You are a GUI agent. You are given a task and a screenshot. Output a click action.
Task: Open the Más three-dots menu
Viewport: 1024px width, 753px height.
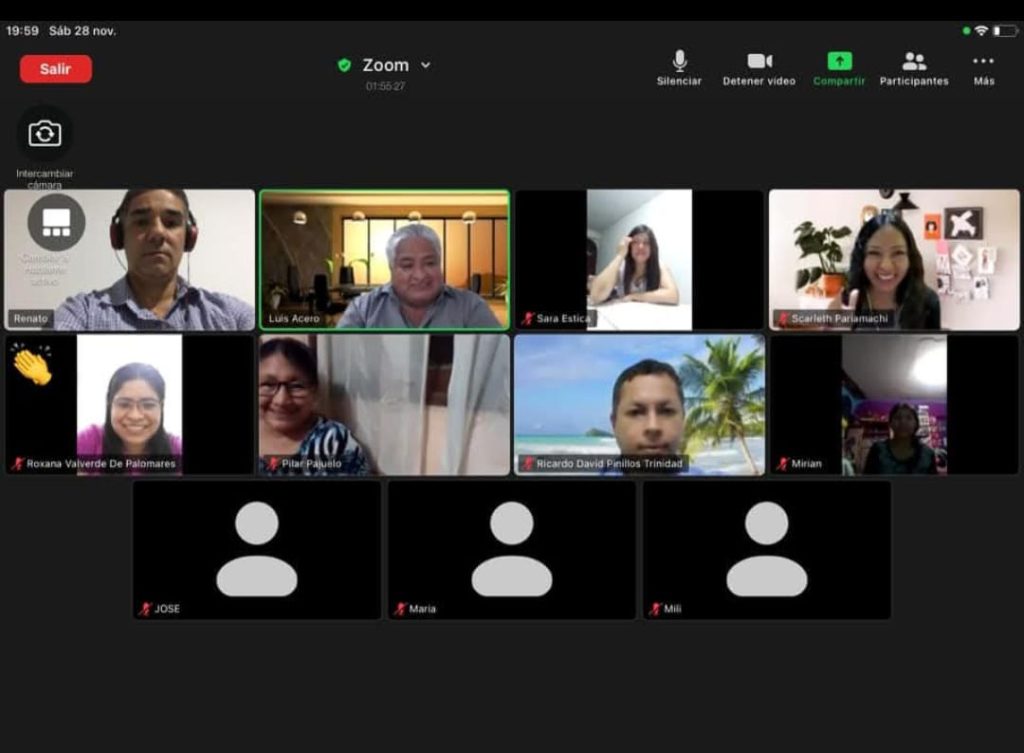coord(984,62)
